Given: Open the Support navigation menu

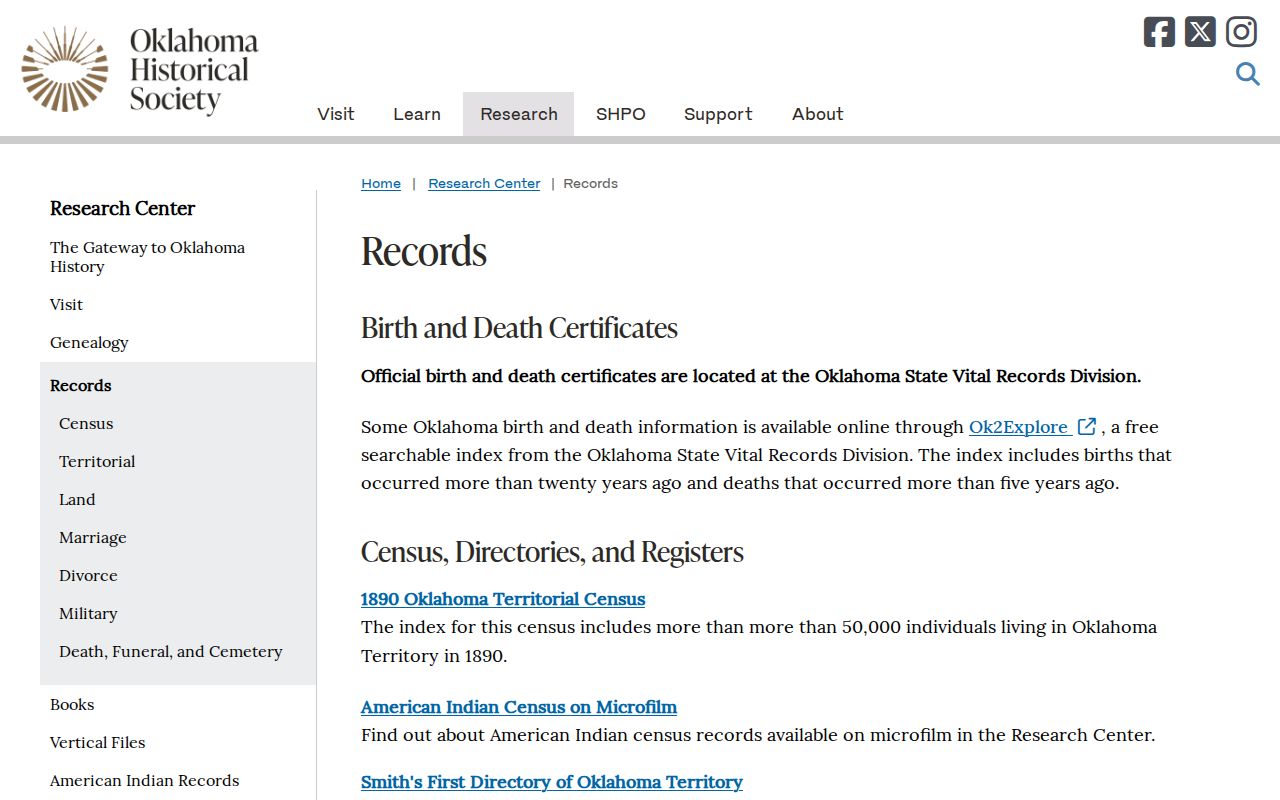Looking at the screenshot, I should pyautogui.click(x=718, y=114).
